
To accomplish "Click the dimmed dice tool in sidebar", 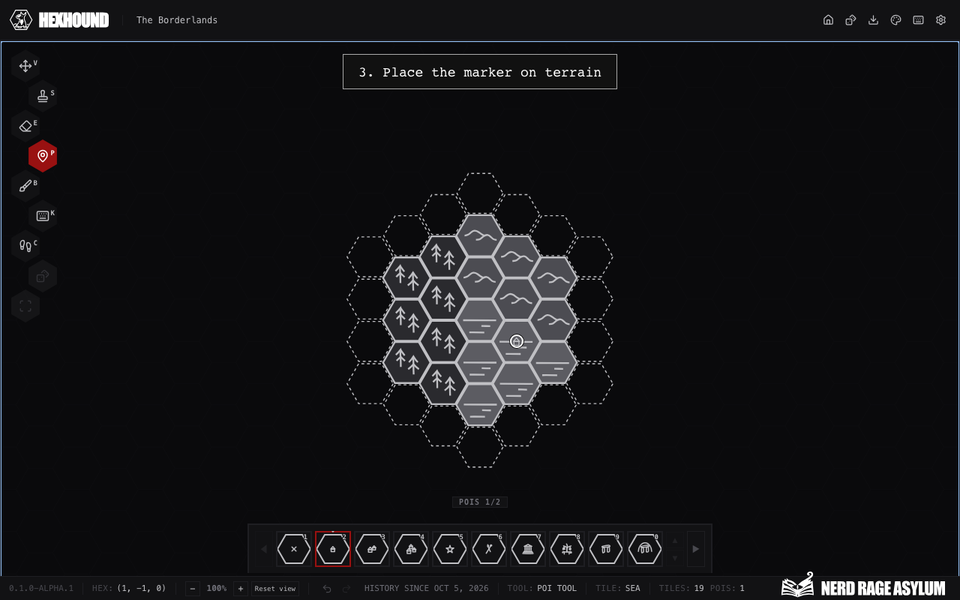I will (43, 276).
